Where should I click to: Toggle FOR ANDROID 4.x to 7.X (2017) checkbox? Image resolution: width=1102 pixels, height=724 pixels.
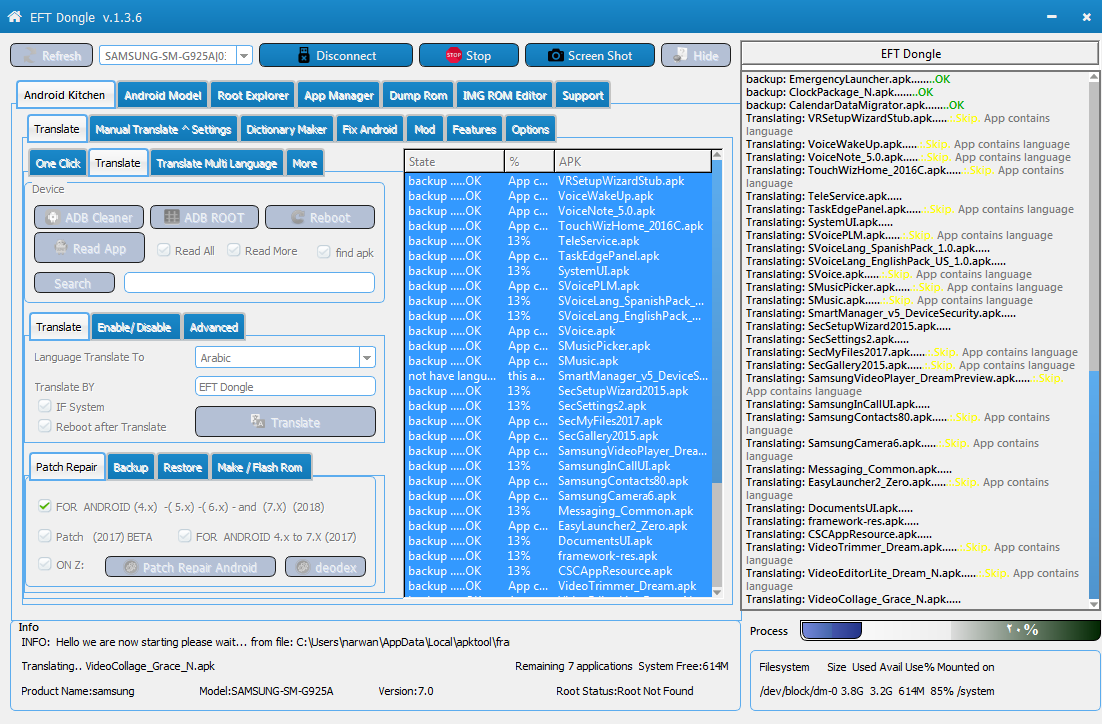click(185, 536)
